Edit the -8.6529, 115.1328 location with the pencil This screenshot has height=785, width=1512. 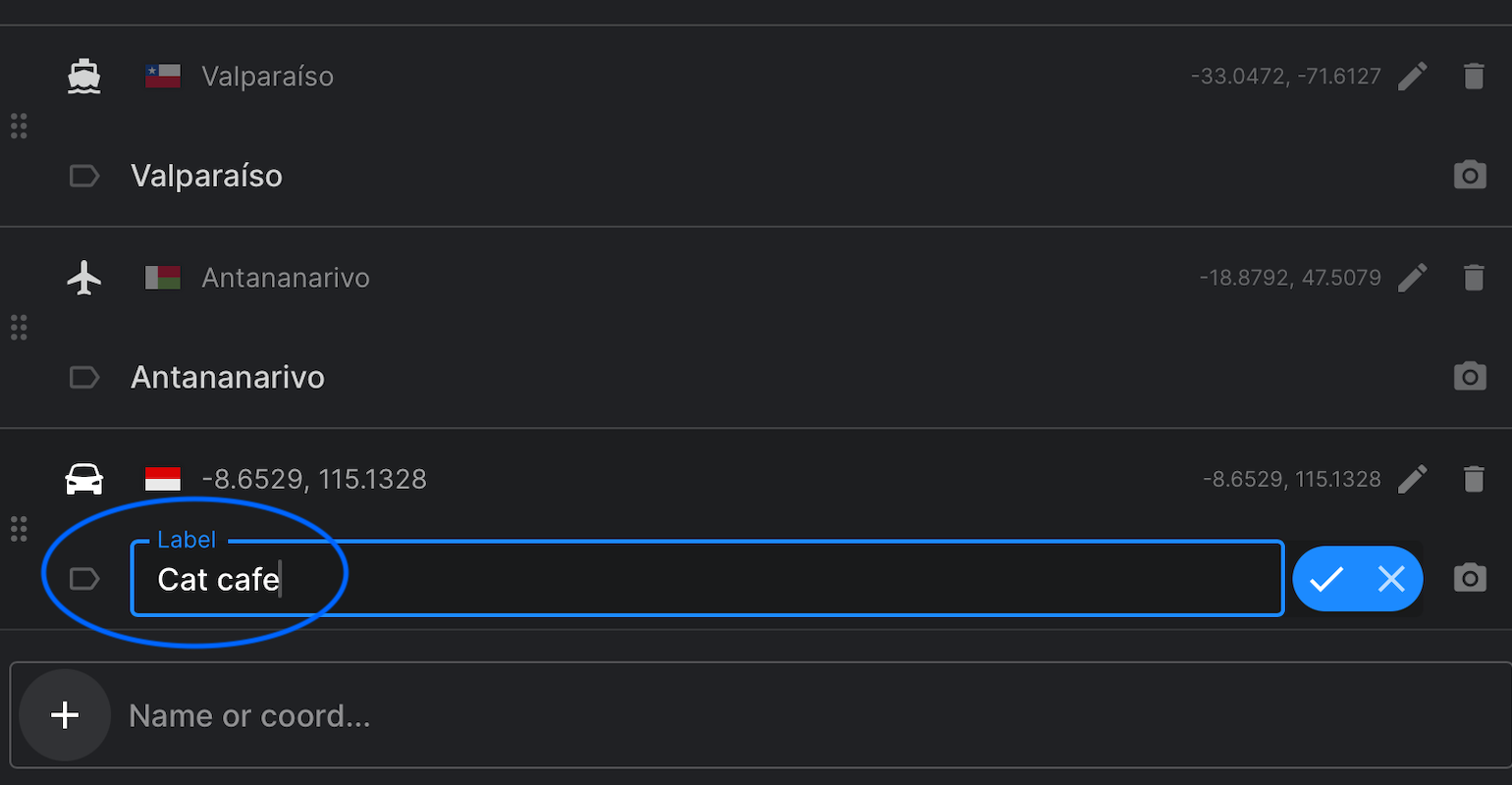click(x=1412, y=479)
